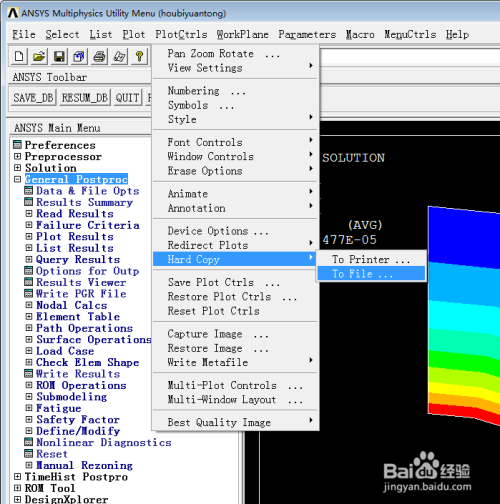The width and height of the screenshot is (500, 504).
Task: Select Device Options menu entry
Action: tap(235, 231)
